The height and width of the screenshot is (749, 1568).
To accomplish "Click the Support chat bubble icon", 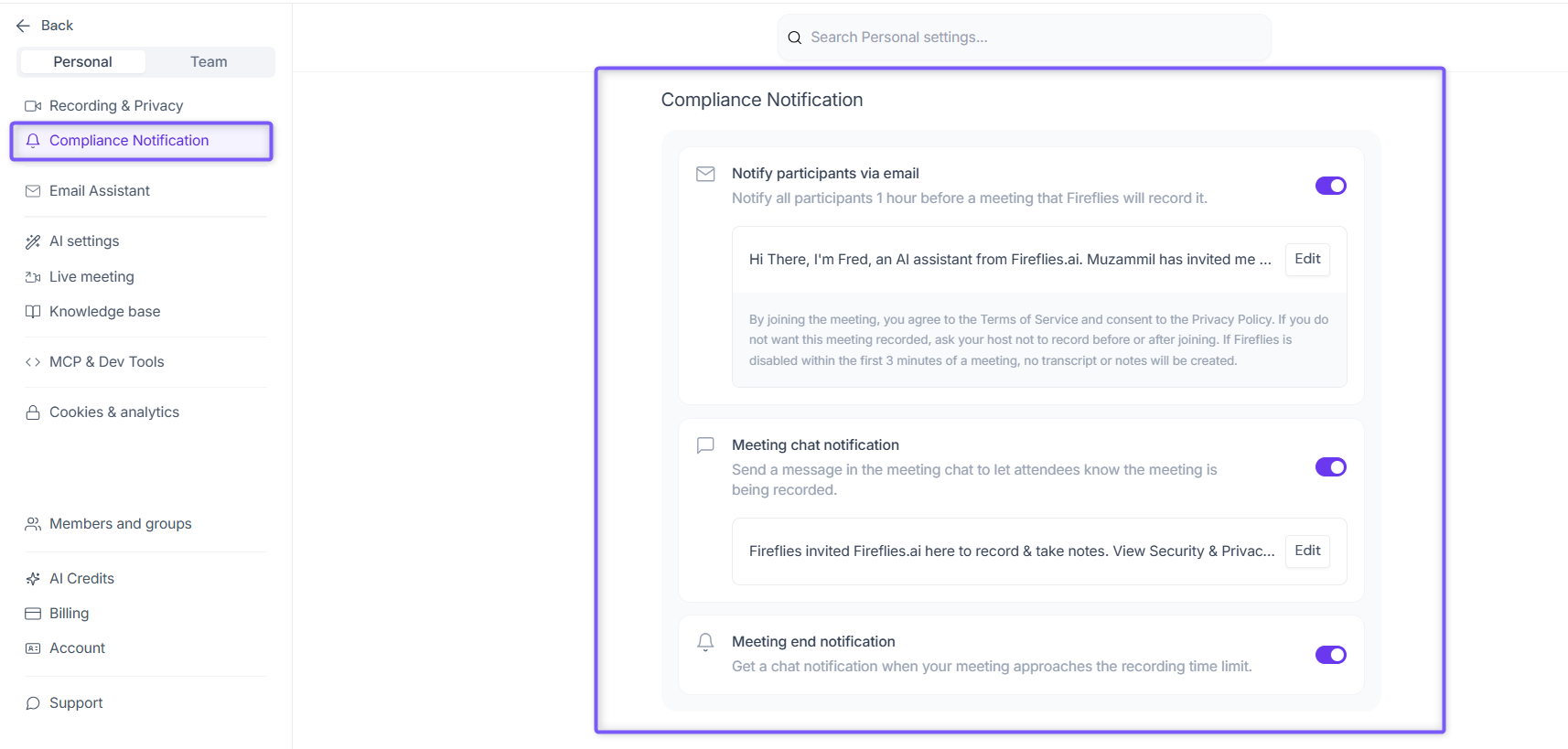I will tap(33, 703).
